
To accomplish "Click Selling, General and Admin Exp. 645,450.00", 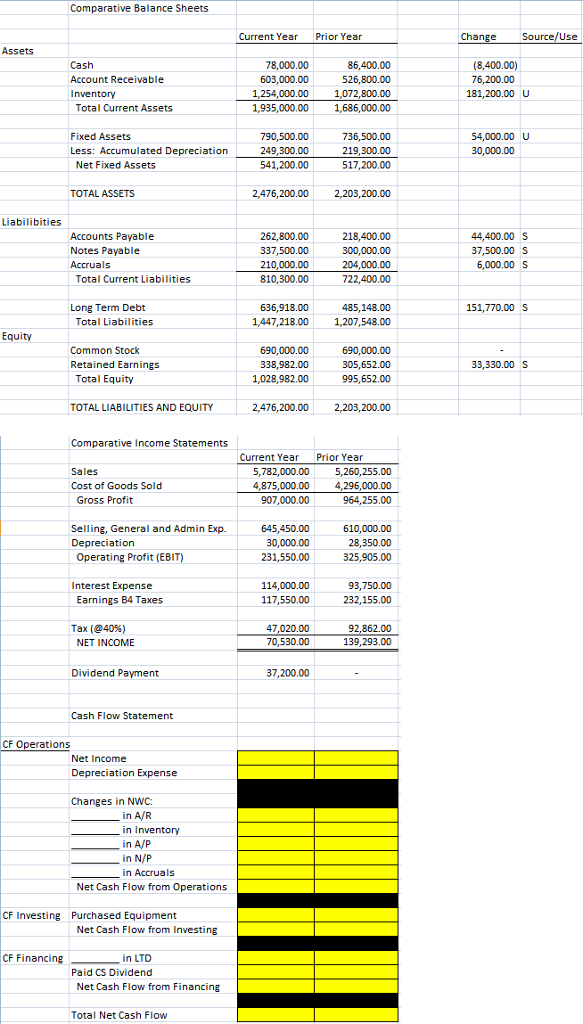I will [287, 528].
